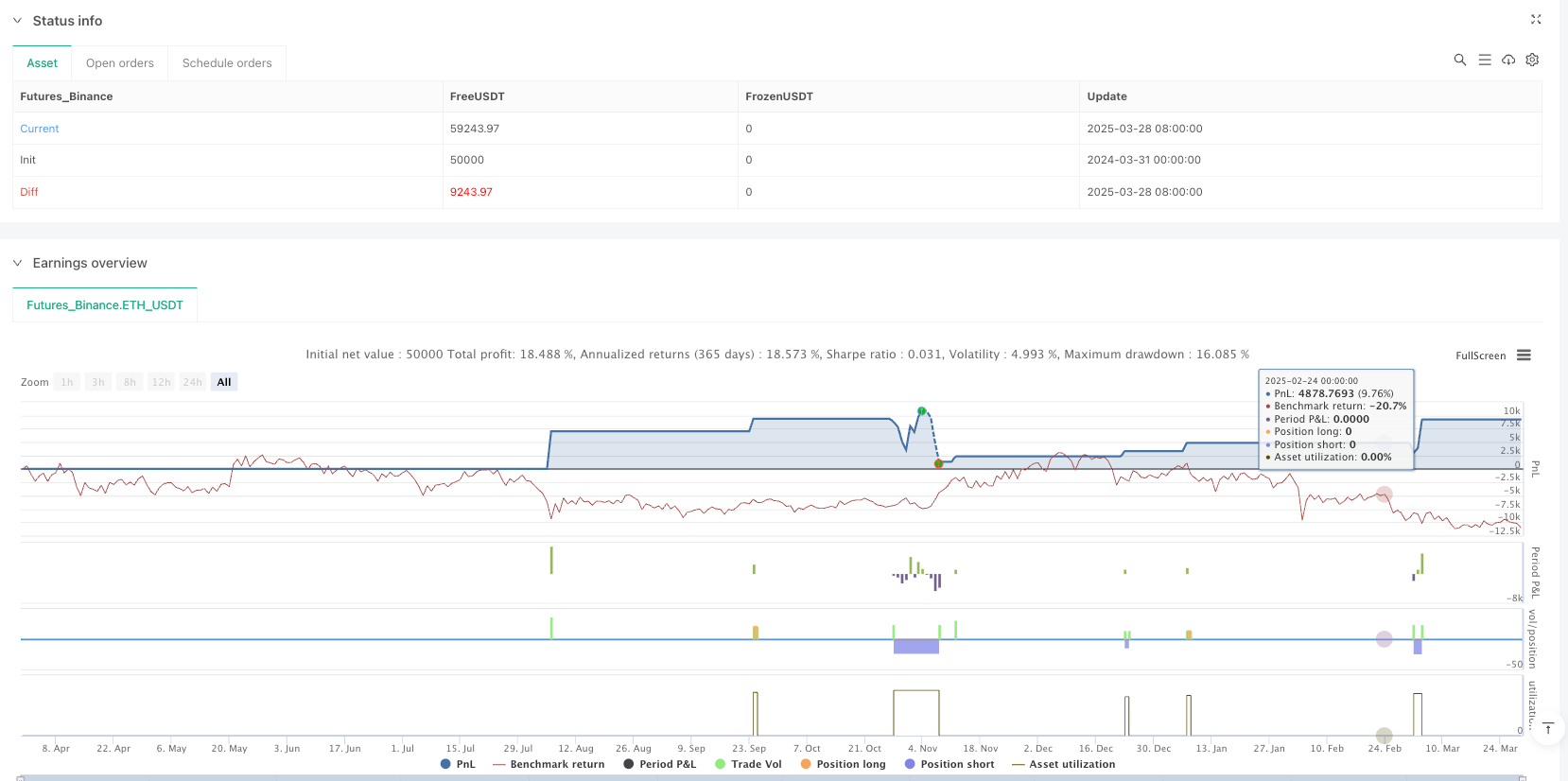Click the cloud download icon

[1508, 60]
